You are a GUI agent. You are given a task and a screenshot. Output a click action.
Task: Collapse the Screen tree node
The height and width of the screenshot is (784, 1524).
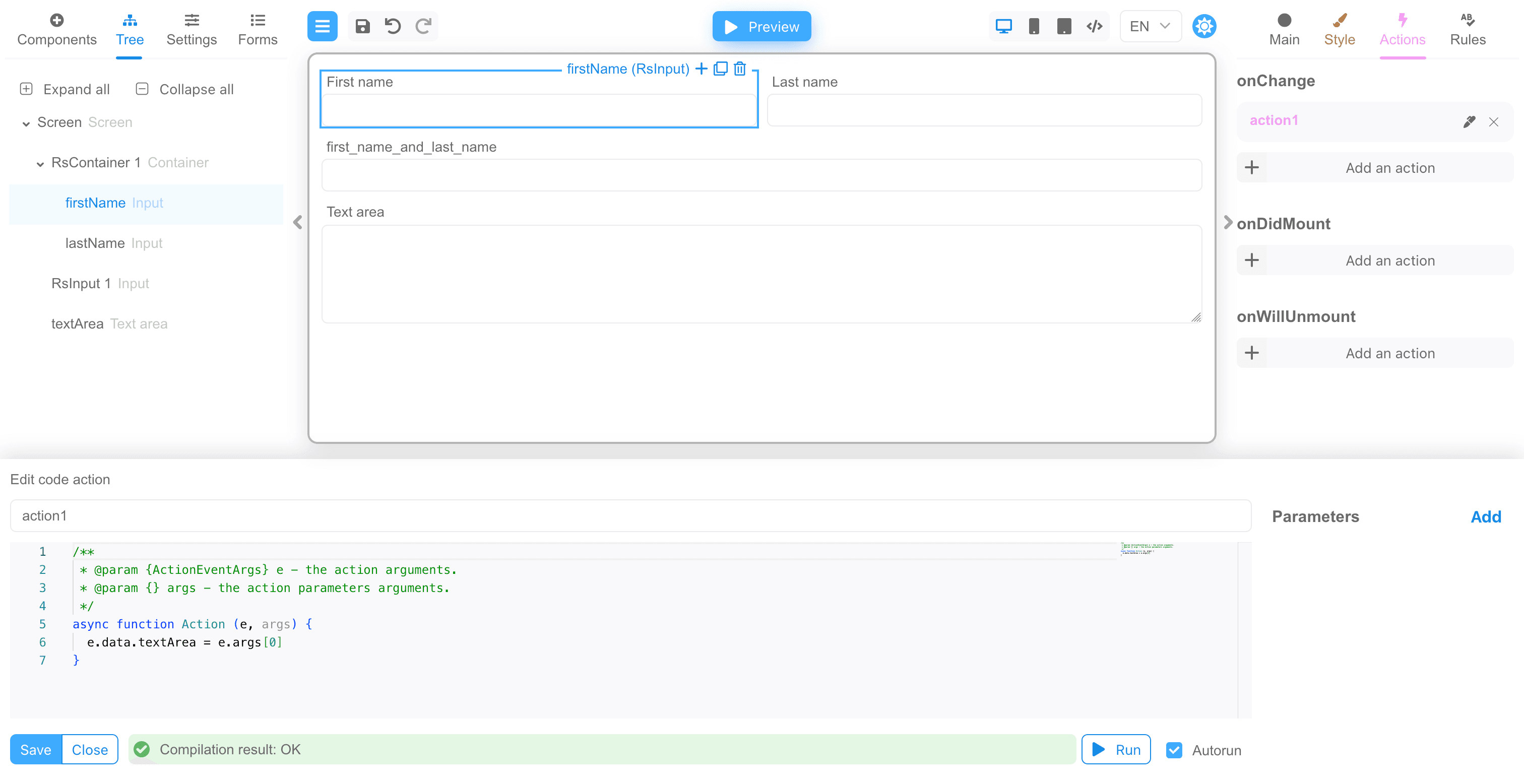(x=26, y=123)
